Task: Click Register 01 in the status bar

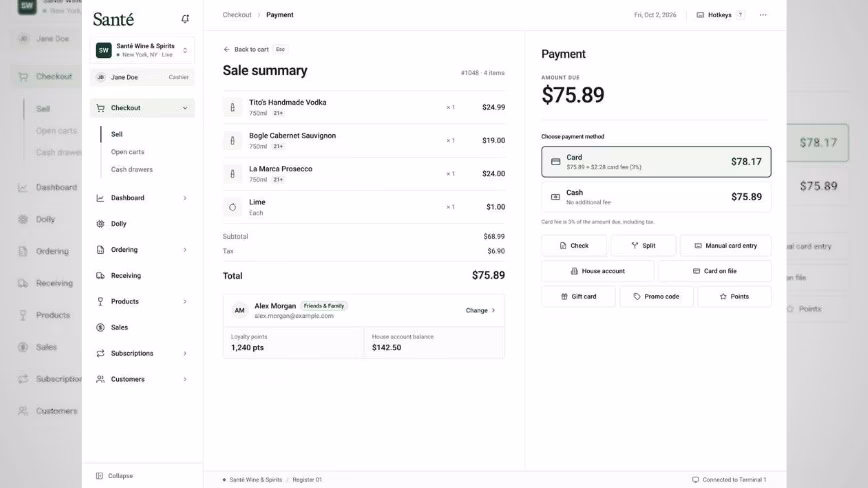Action: [x=307, y=480]
